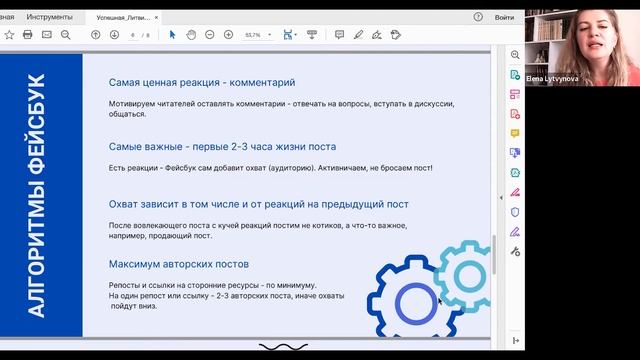This screenshot has width=640, height=360.
Task: Activate the hand pan tool
Action: tap(191, 35)
